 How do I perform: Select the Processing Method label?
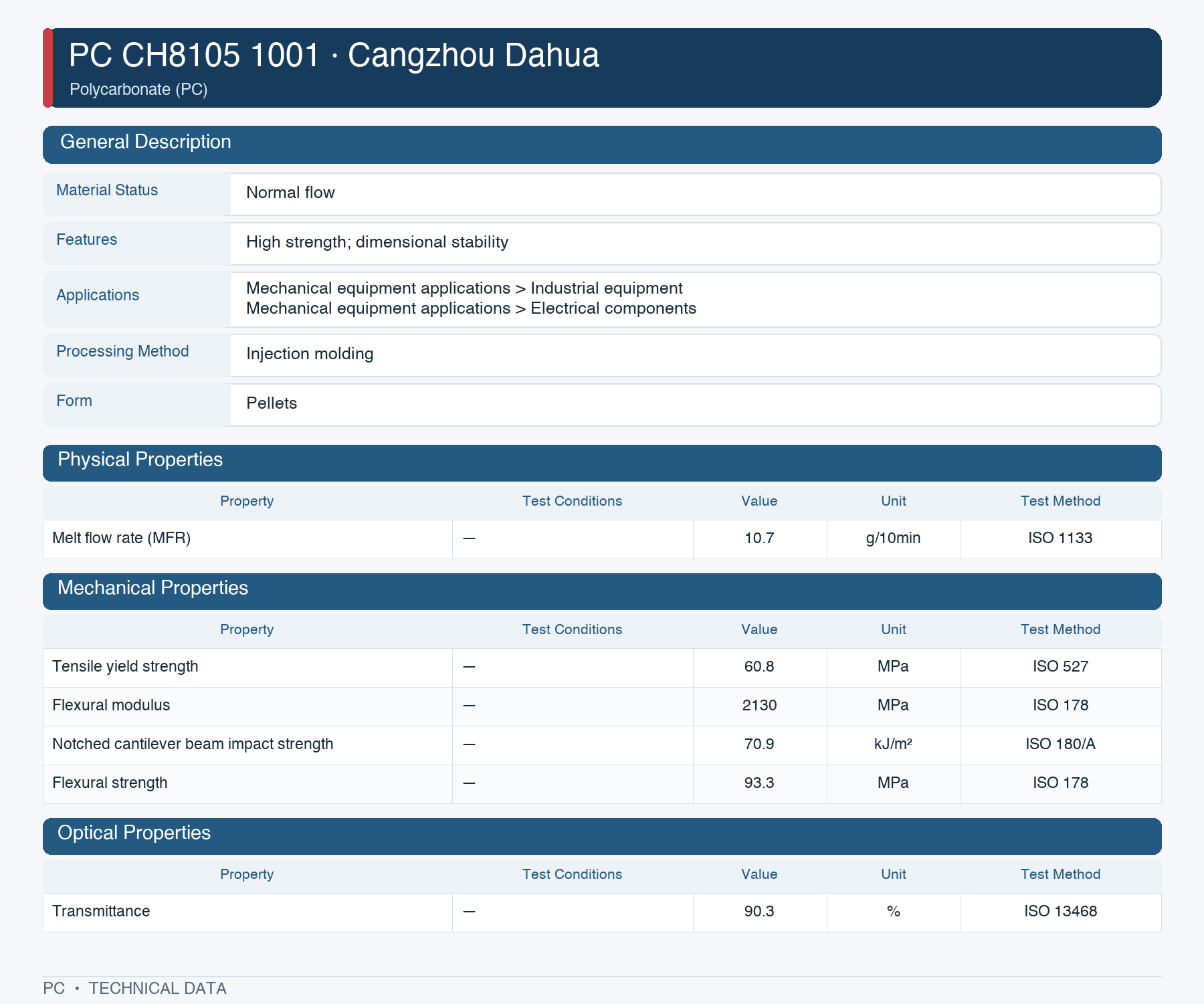click(122, 351)
